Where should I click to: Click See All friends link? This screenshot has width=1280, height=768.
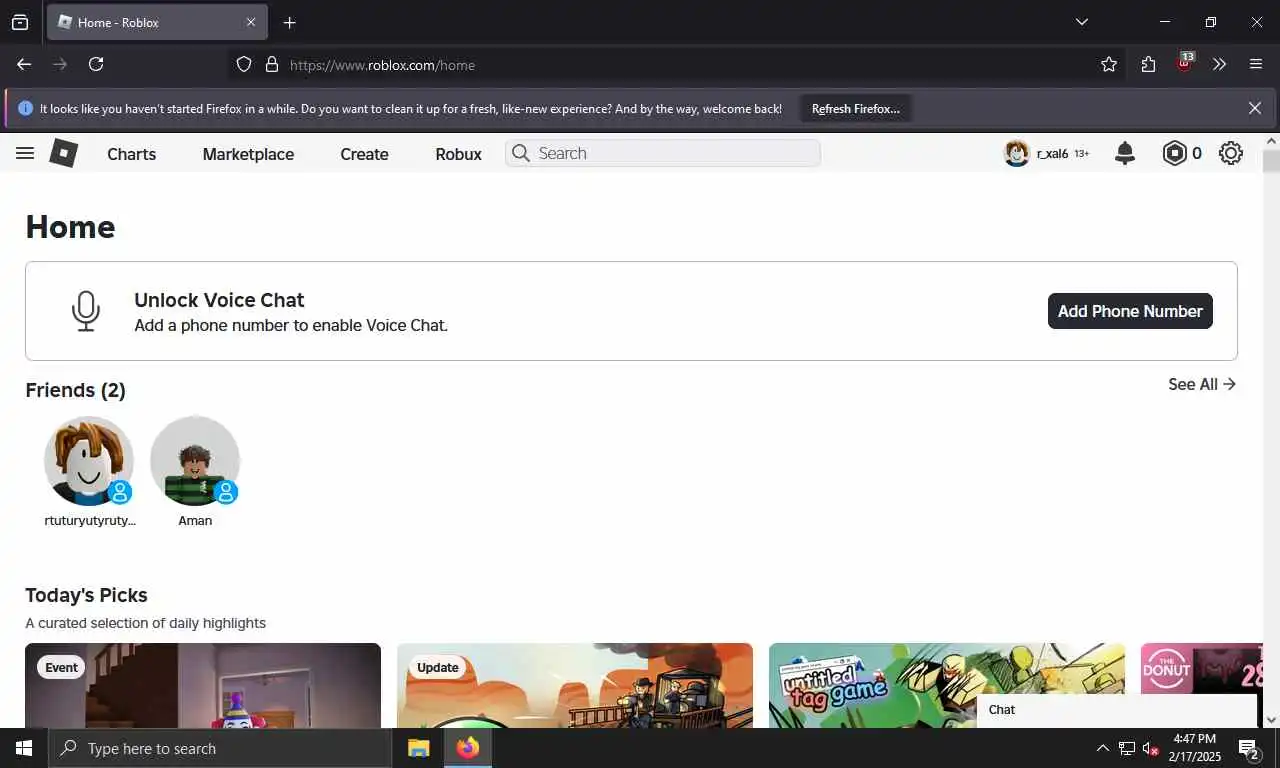pyautogui.click(x=1202, y=384)
